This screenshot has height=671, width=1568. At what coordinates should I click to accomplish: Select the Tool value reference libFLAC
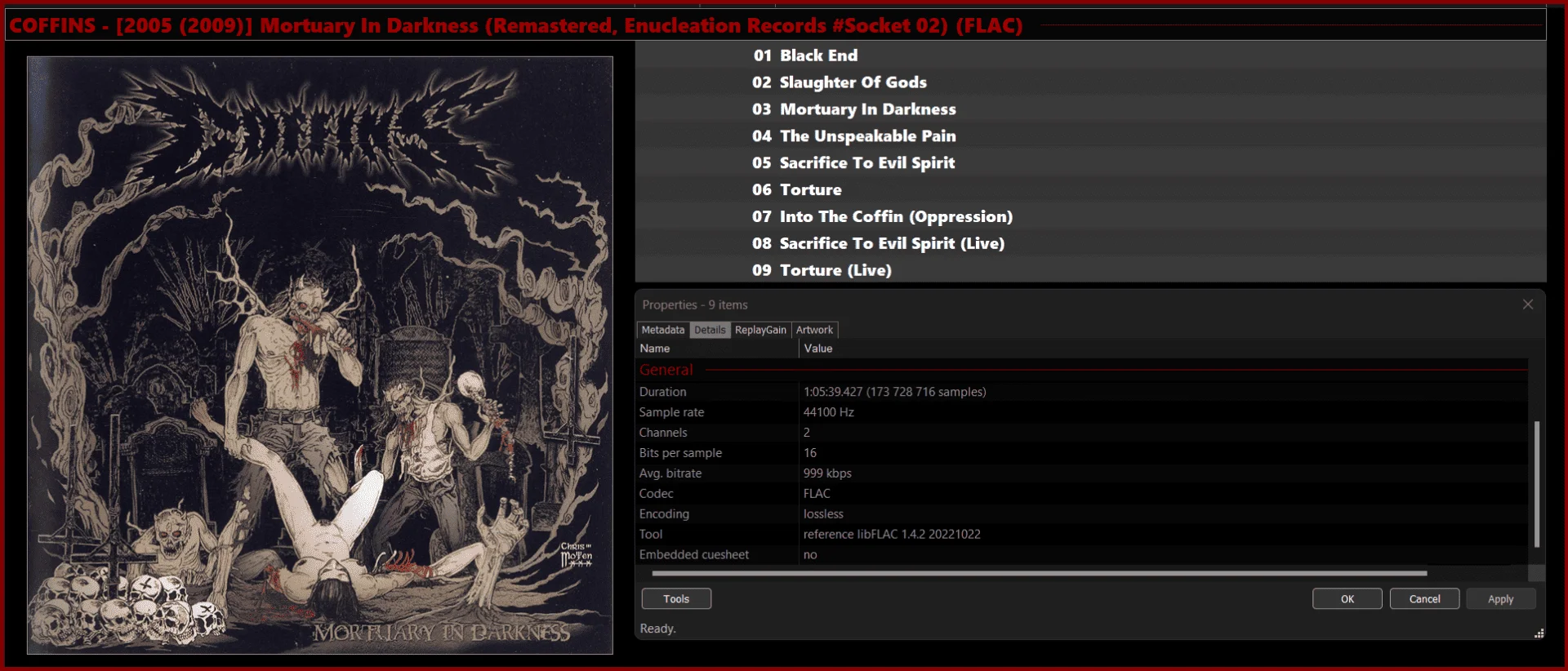892,535
